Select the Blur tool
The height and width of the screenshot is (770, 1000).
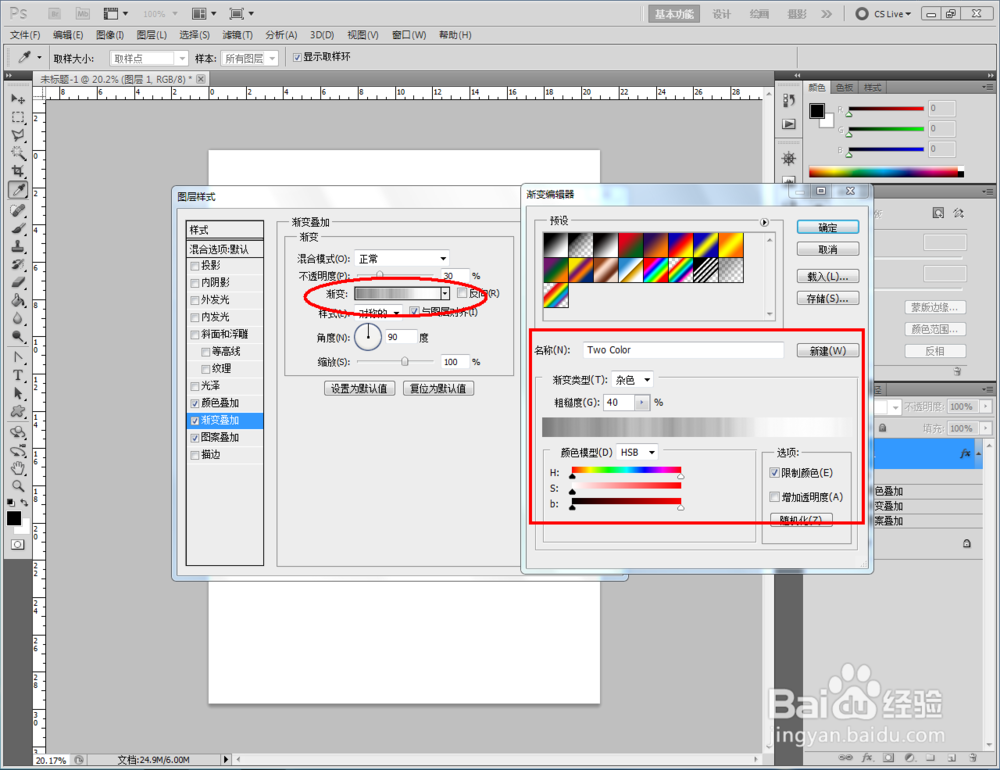point(18,318)
